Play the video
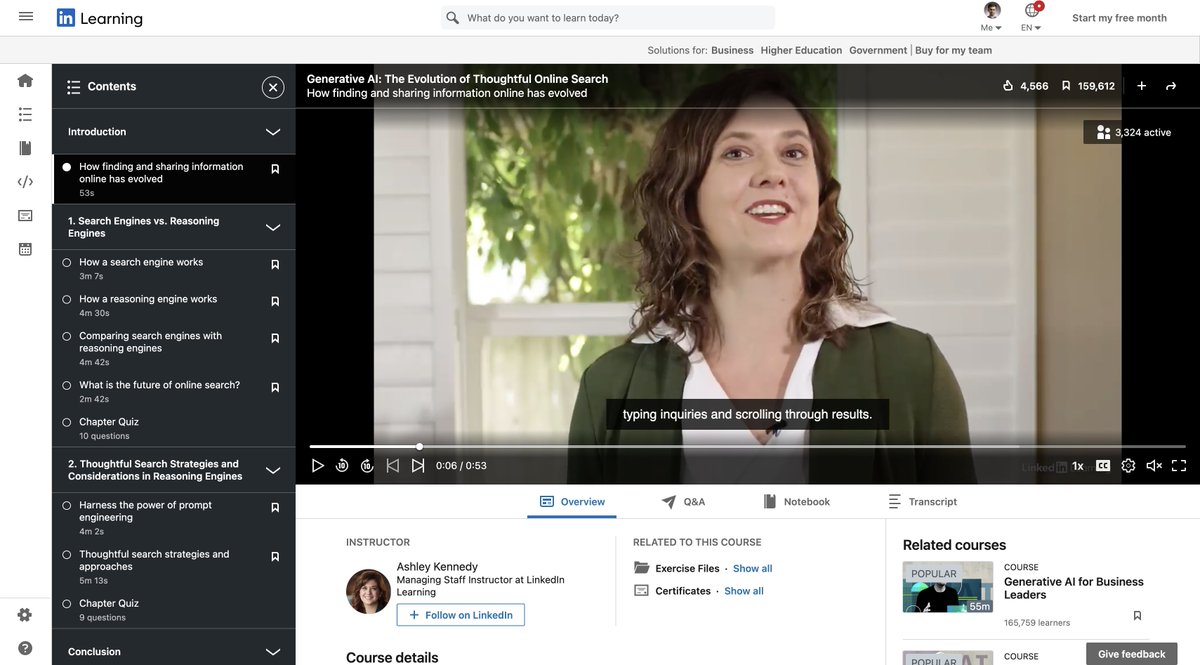This screenshot has width=1200, height=665. pyautogui.click(x=318, y=466)
